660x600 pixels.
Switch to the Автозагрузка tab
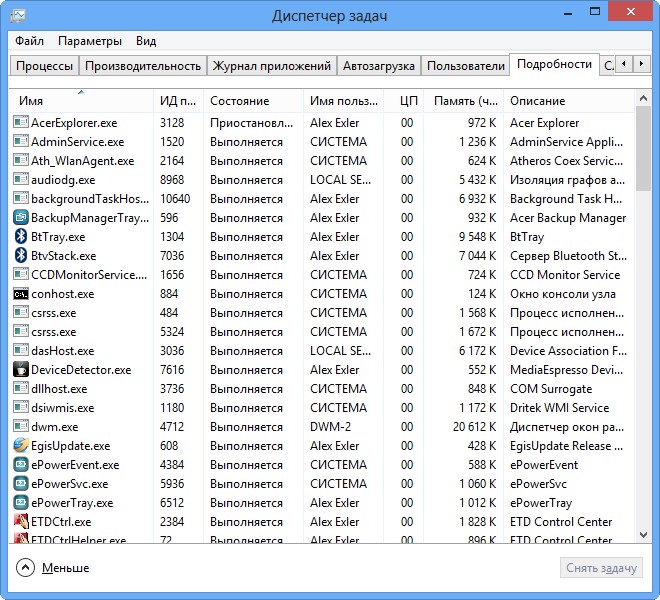coord(378,66)
